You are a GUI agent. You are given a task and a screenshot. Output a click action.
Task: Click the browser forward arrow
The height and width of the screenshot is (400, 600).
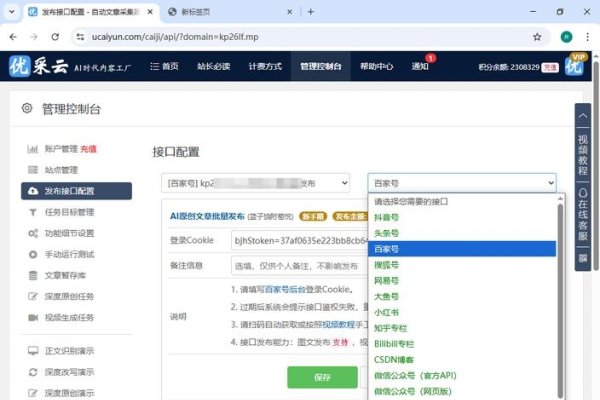tap(34, 37)
